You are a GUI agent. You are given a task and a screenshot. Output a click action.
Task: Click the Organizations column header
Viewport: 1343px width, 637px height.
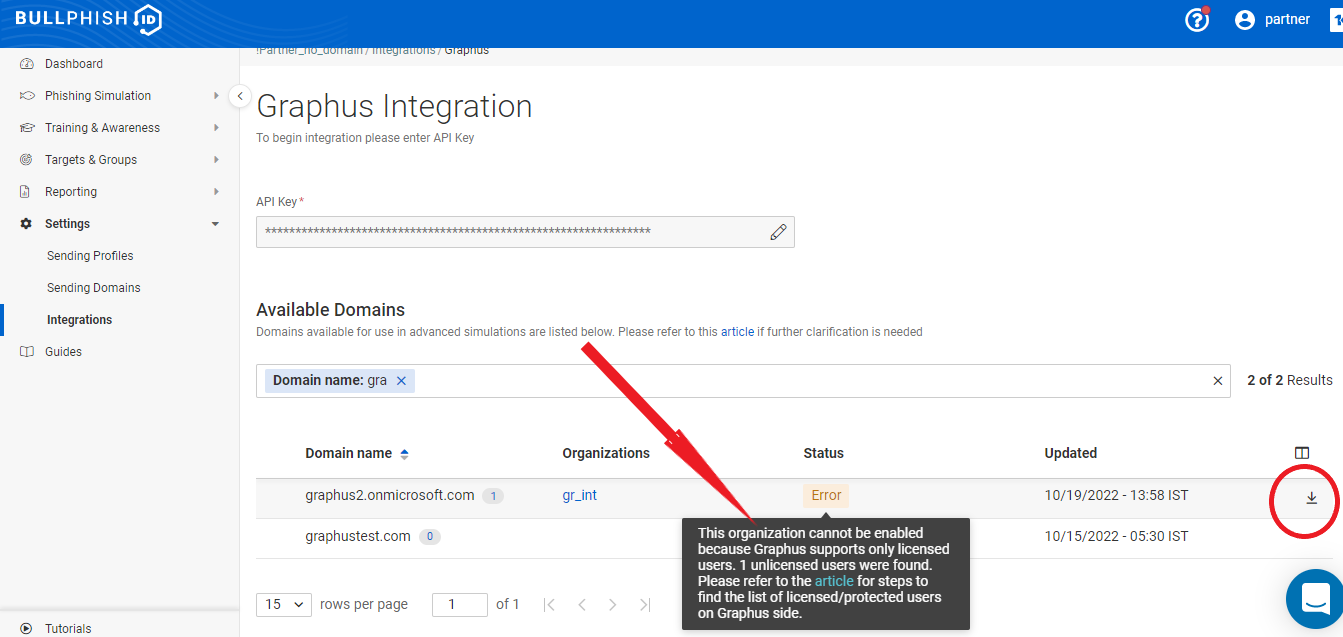tap(606, 453)
